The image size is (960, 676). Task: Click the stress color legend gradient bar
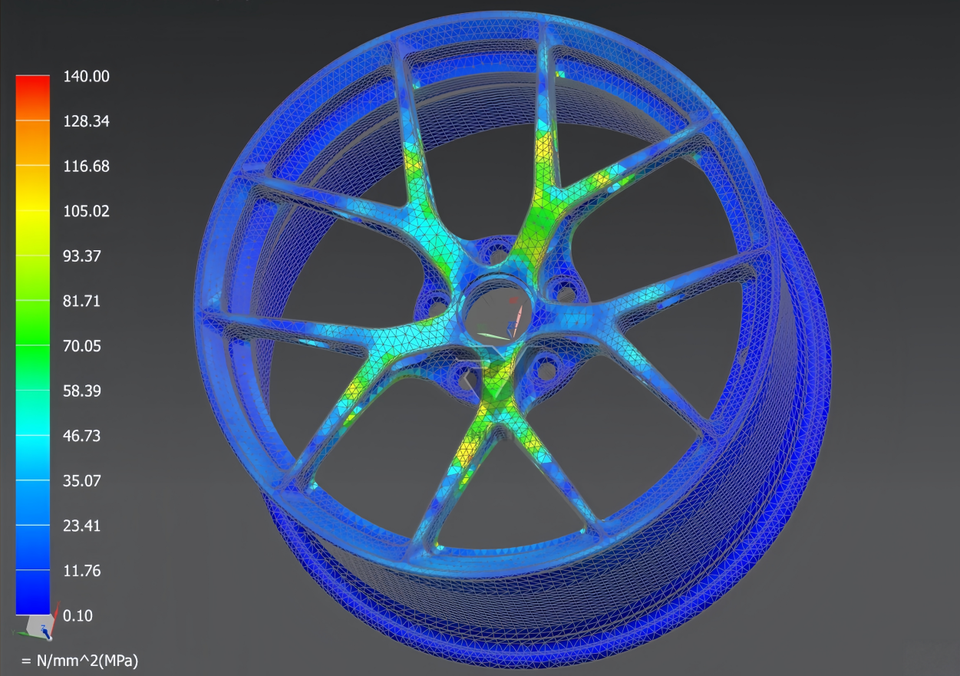pyautogui.click(x=32, y=345)
